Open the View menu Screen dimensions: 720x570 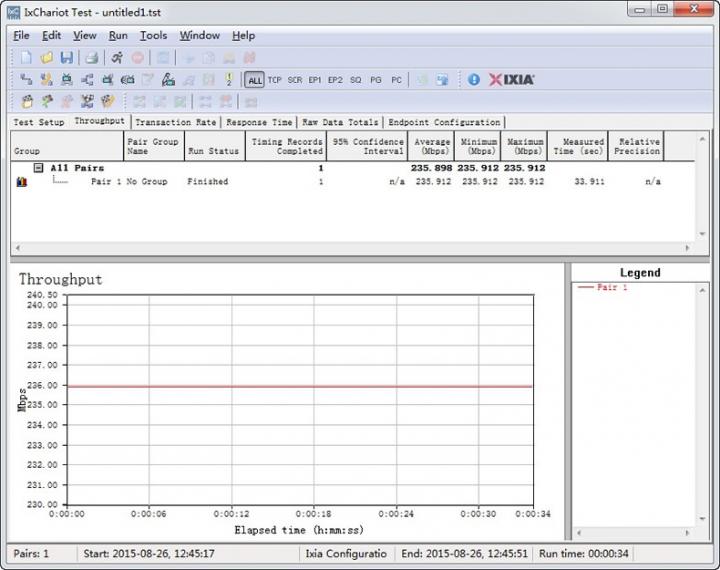tap(84, 35)
